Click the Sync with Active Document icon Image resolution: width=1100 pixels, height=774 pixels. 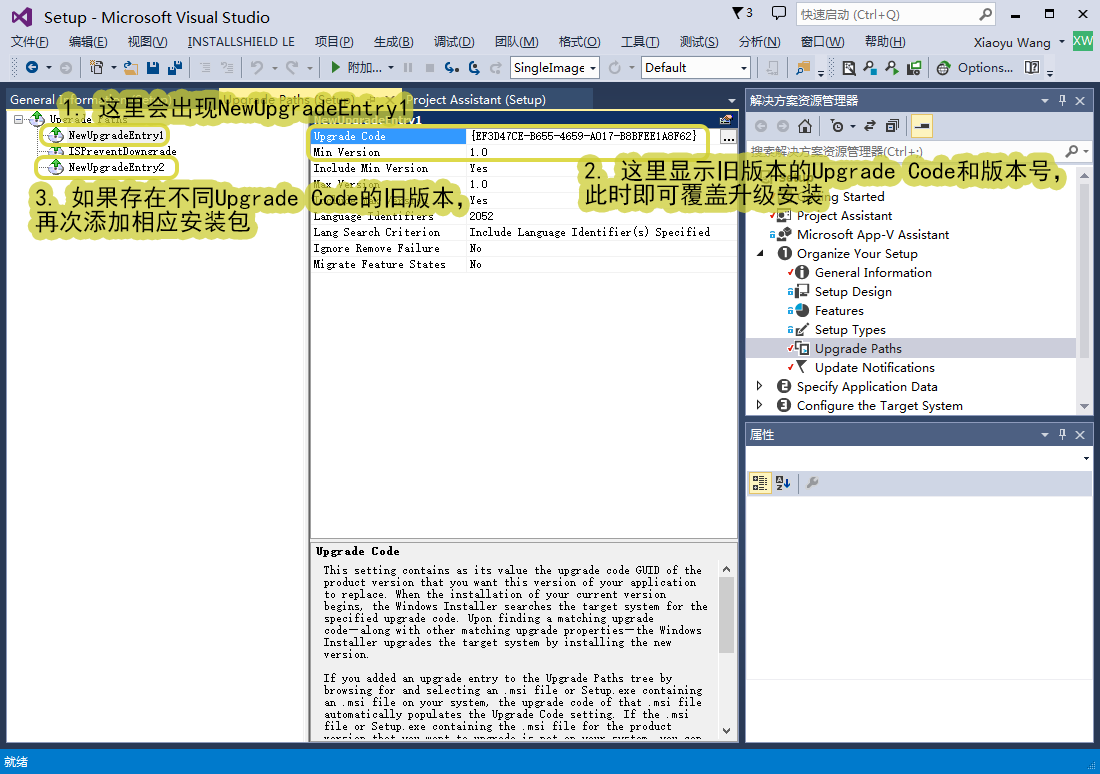click(x=870, y=126)
